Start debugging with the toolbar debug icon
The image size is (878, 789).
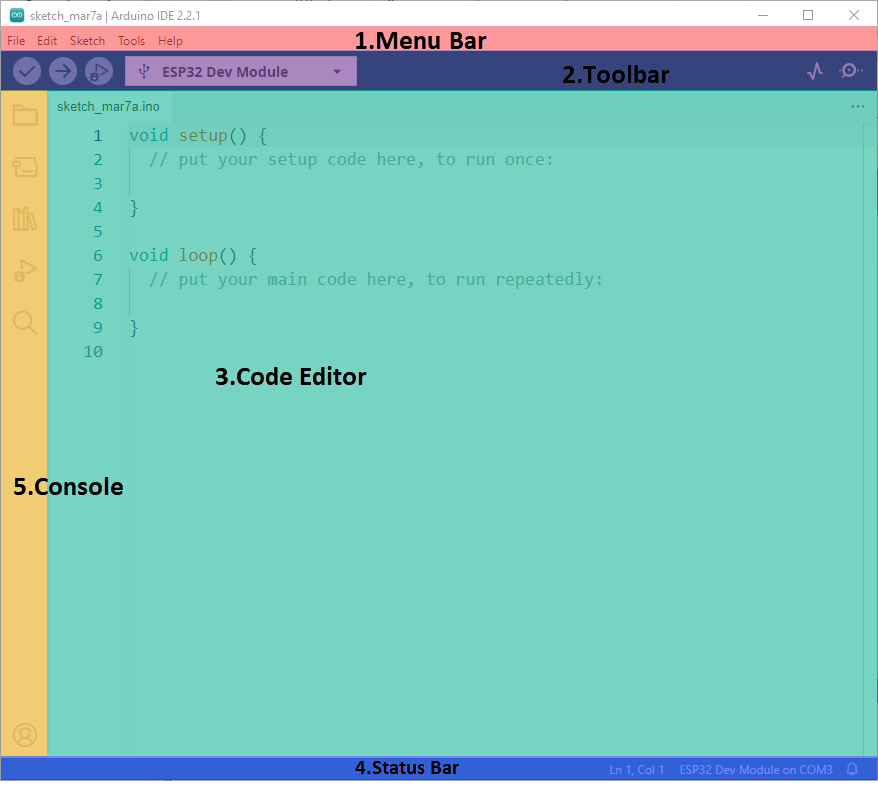[99, 71]
